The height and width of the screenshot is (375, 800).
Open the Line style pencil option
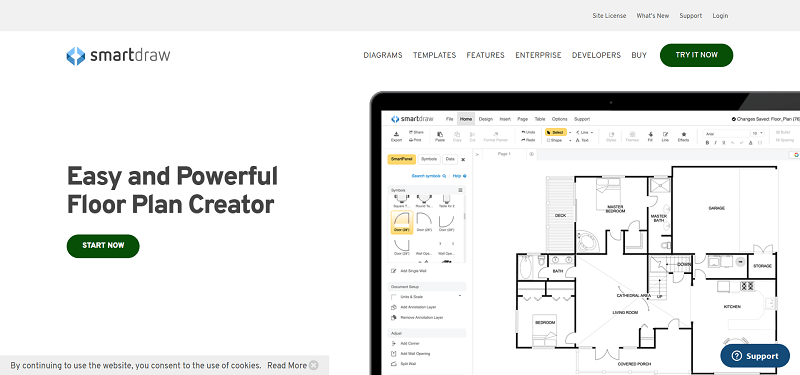click(x=665, y=137)
